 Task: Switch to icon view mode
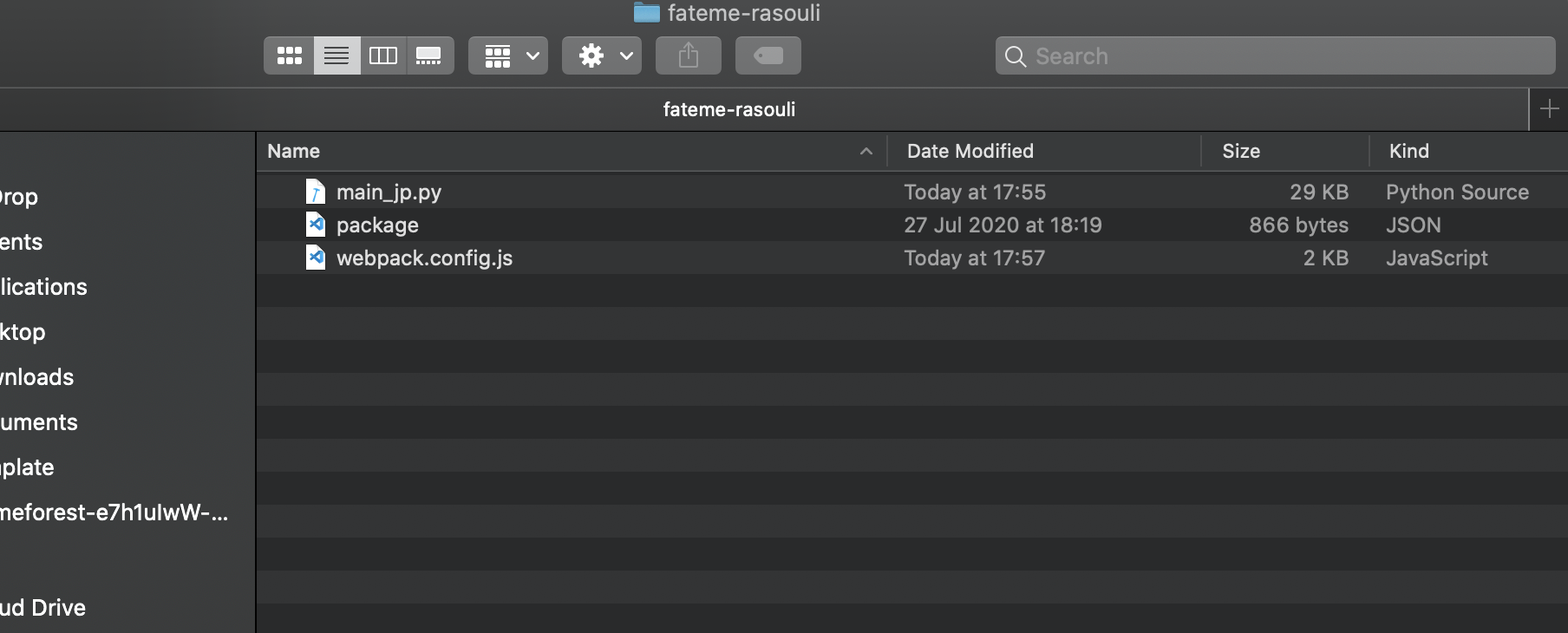(289, 56)
